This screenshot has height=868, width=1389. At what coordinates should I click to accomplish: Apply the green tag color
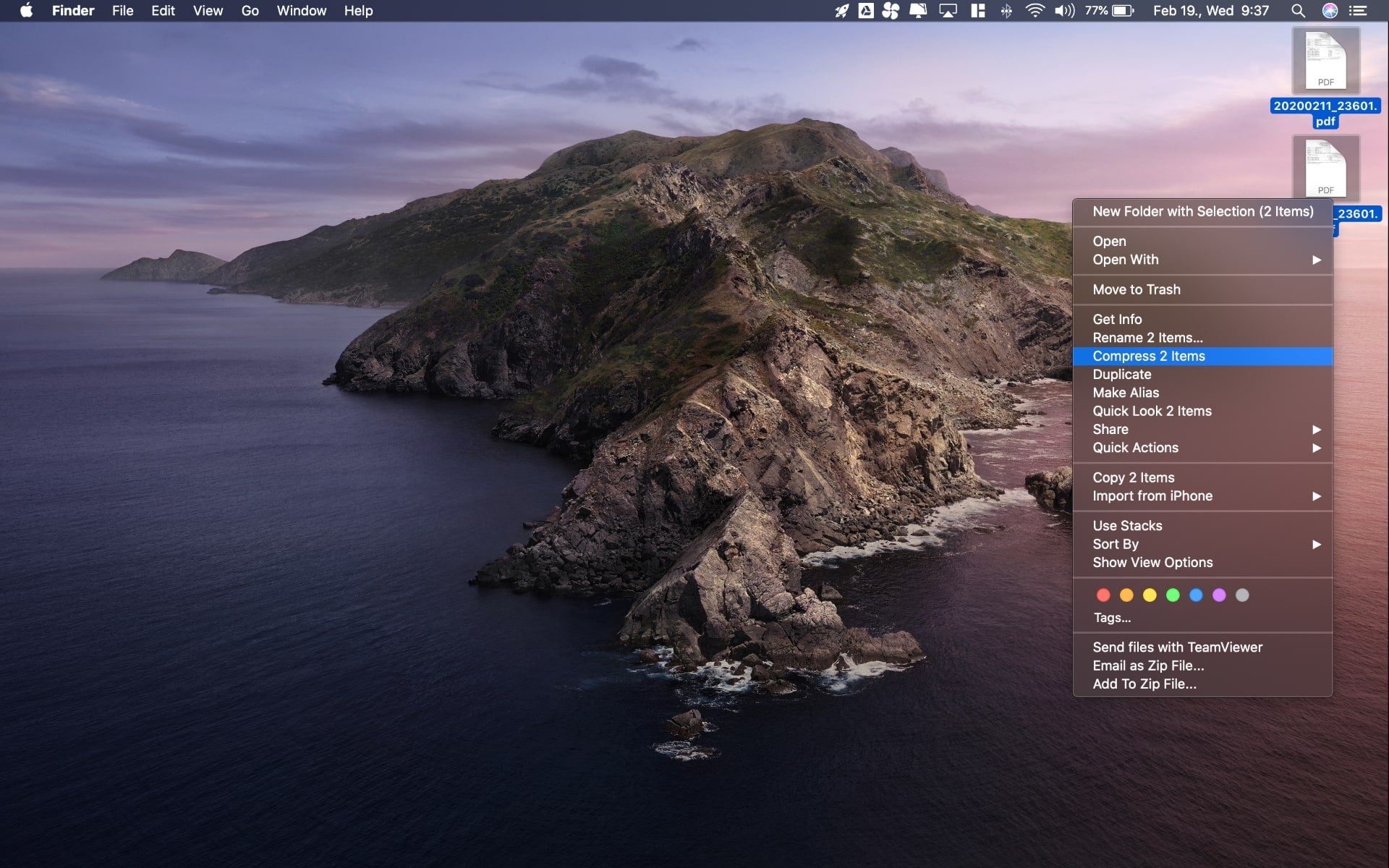pyautogui.click(x=1173, y=595)
